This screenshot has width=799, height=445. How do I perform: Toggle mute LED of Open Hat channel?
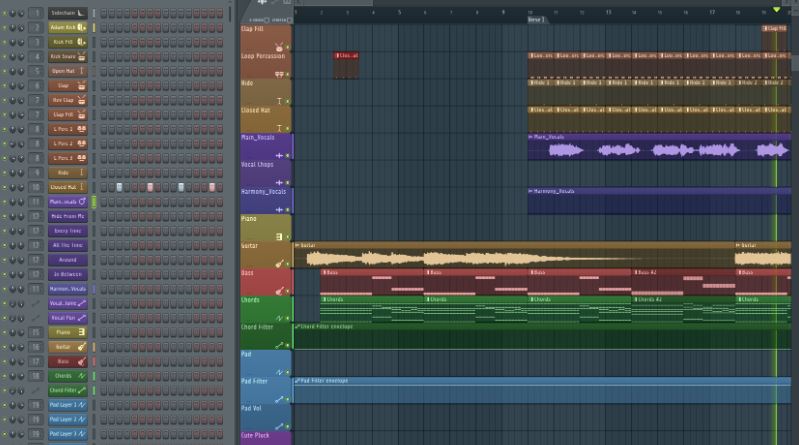click(x=5, y=71)
